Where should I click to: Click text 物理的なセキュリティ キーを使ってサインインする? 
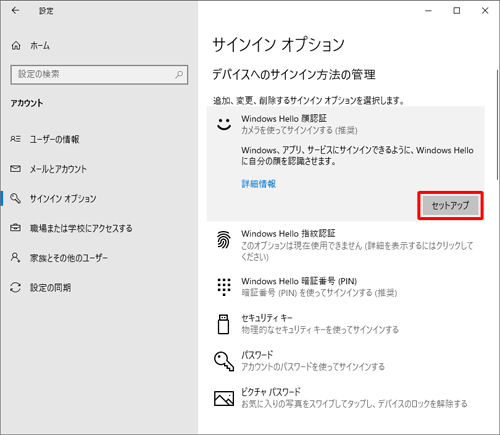tap(320, 330)
